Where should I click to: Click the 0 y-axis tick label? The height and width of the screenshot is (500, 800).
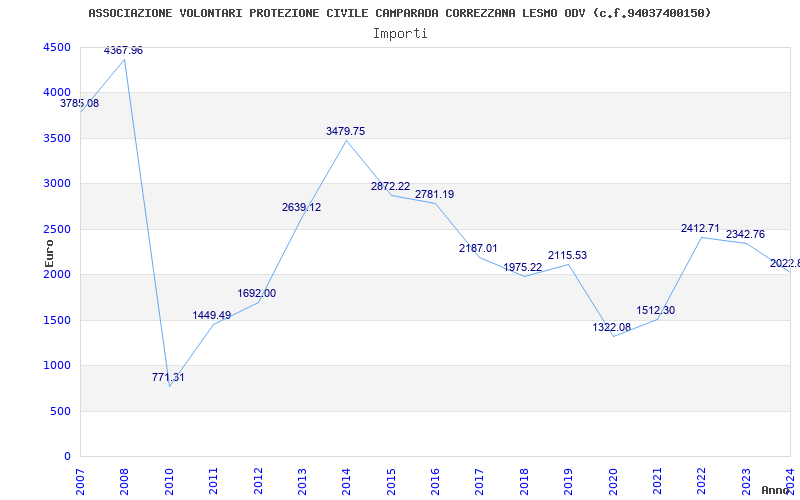(68, 457)
